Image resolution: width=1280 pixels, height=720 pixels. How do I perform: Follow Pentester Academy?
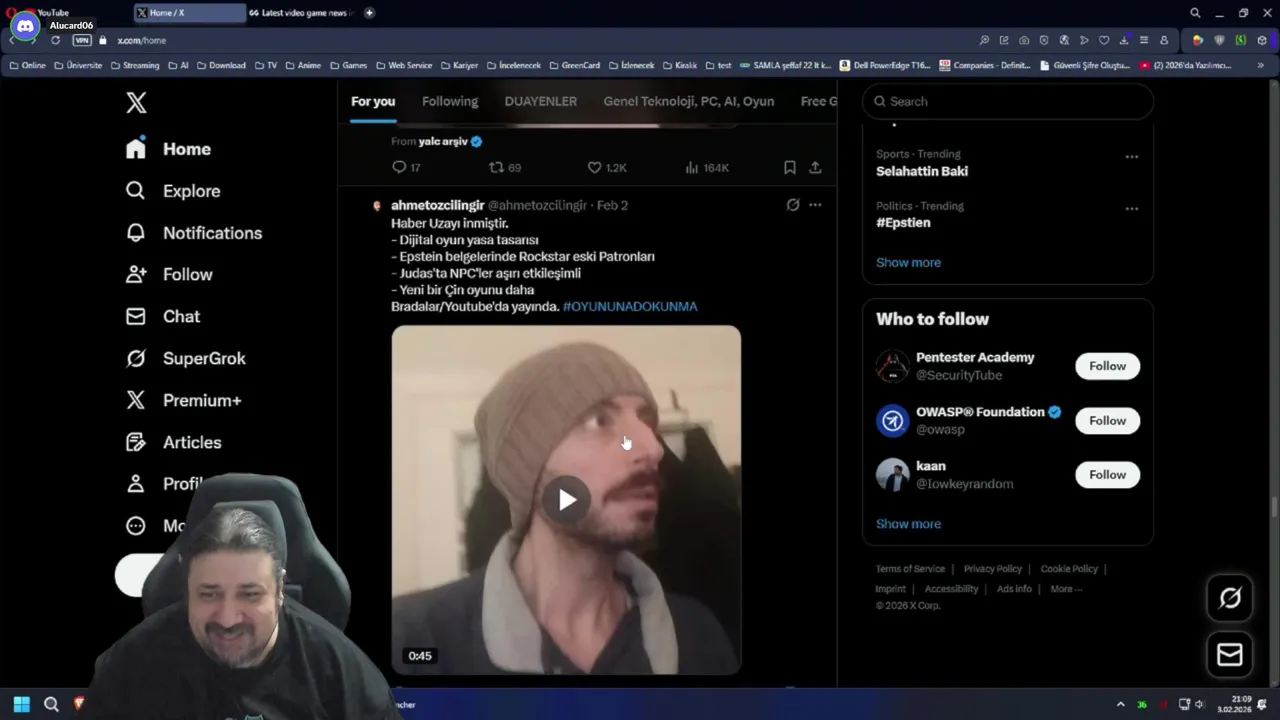(1107, 366)
